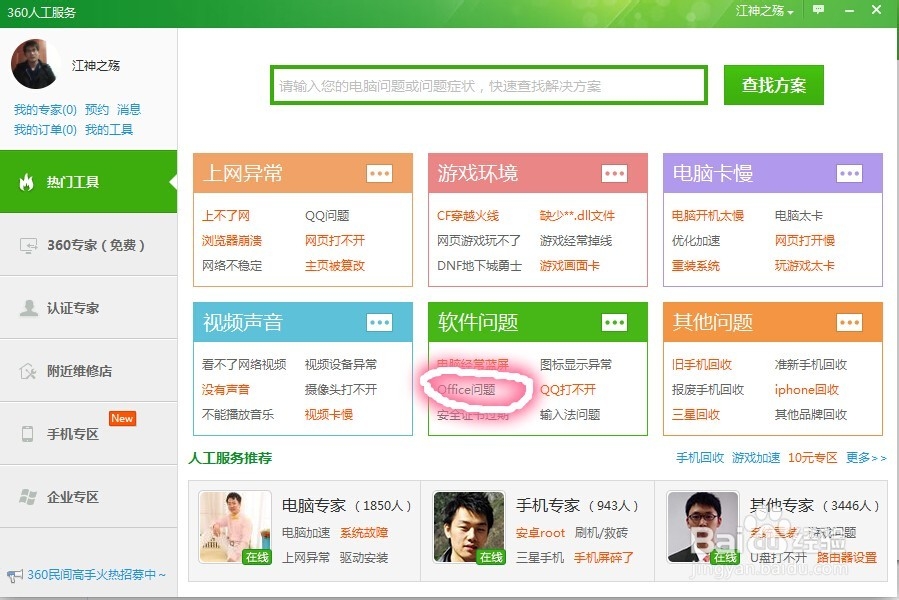Click the 没有声音 link

(x=226, y=389)
